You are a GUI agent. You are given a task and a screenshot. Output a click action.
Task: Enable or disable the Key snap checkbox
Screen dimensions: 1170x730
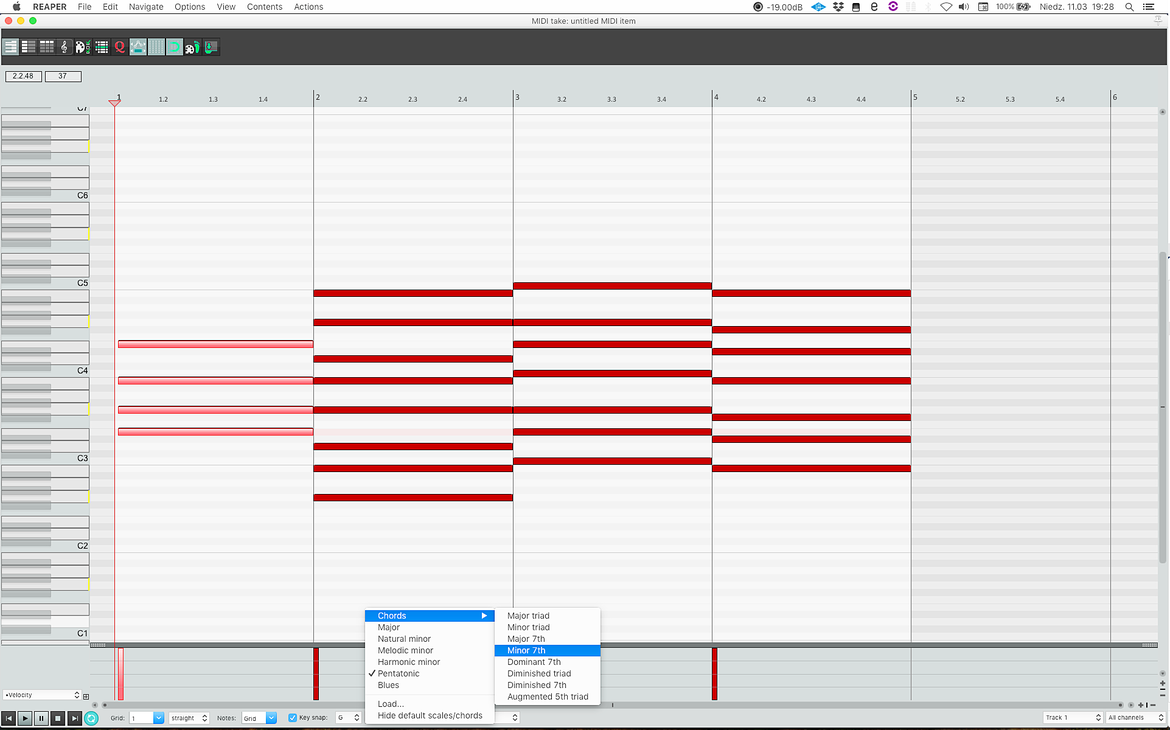tap(292, 718)
